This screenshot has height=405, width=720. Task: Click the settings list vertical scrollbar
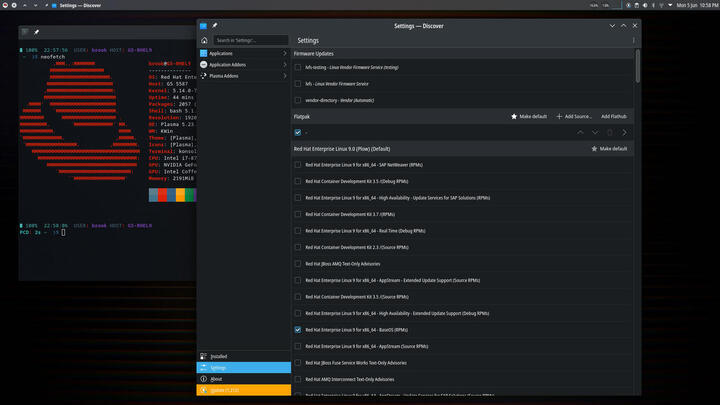[637, 67]
